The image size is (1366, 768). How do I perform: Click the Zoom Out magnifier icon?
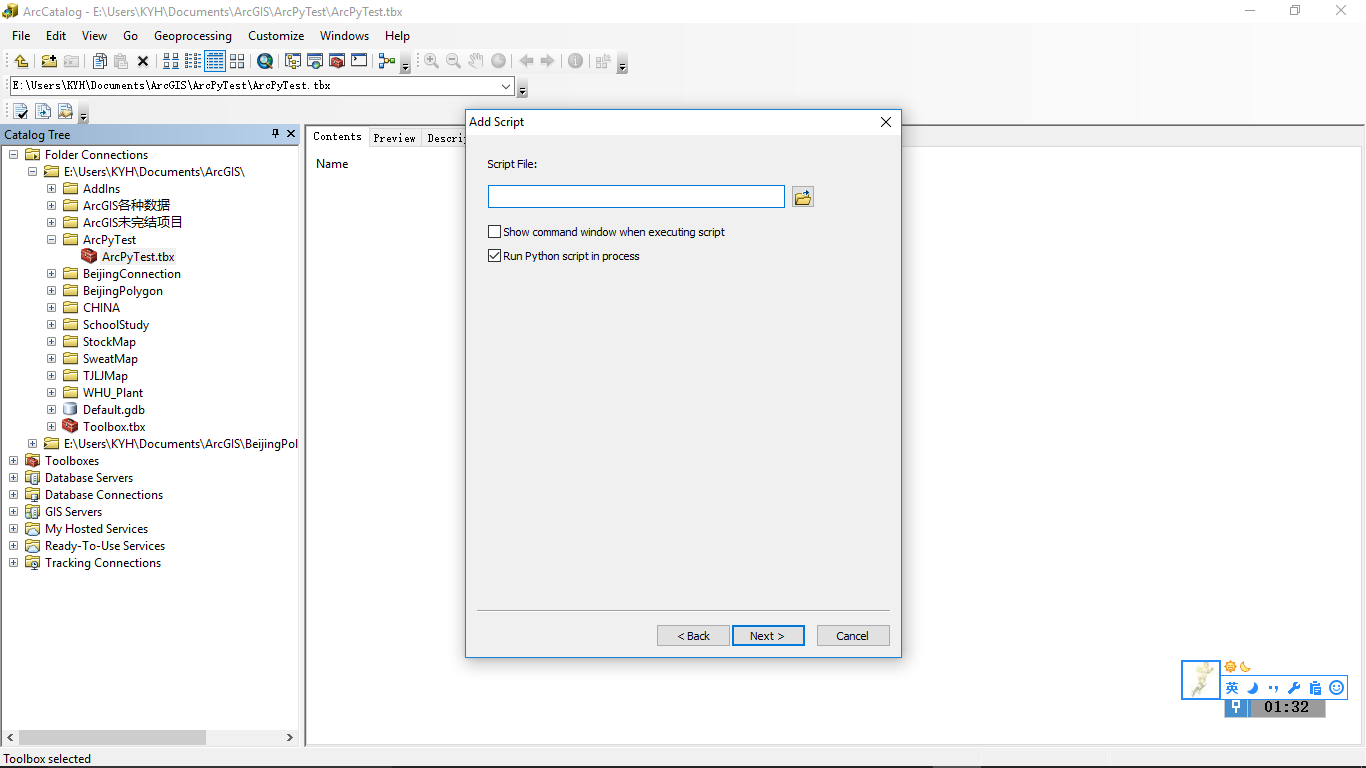click(x=453, y=61)
